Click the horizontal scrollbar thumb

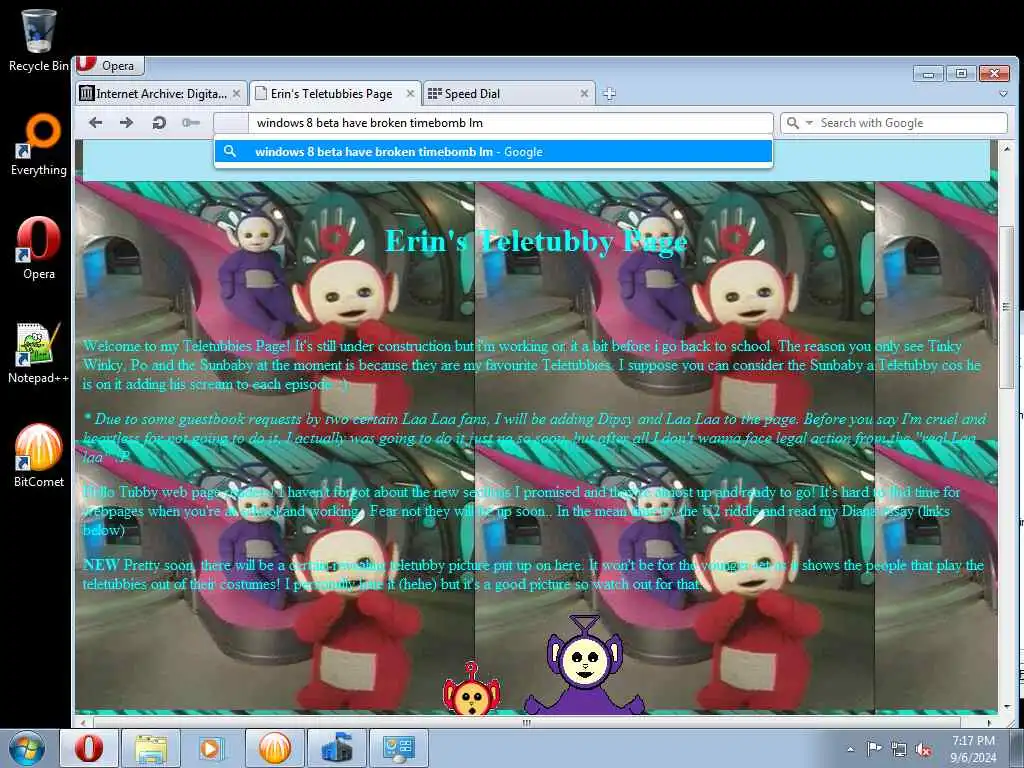click(x=526, y=722)
